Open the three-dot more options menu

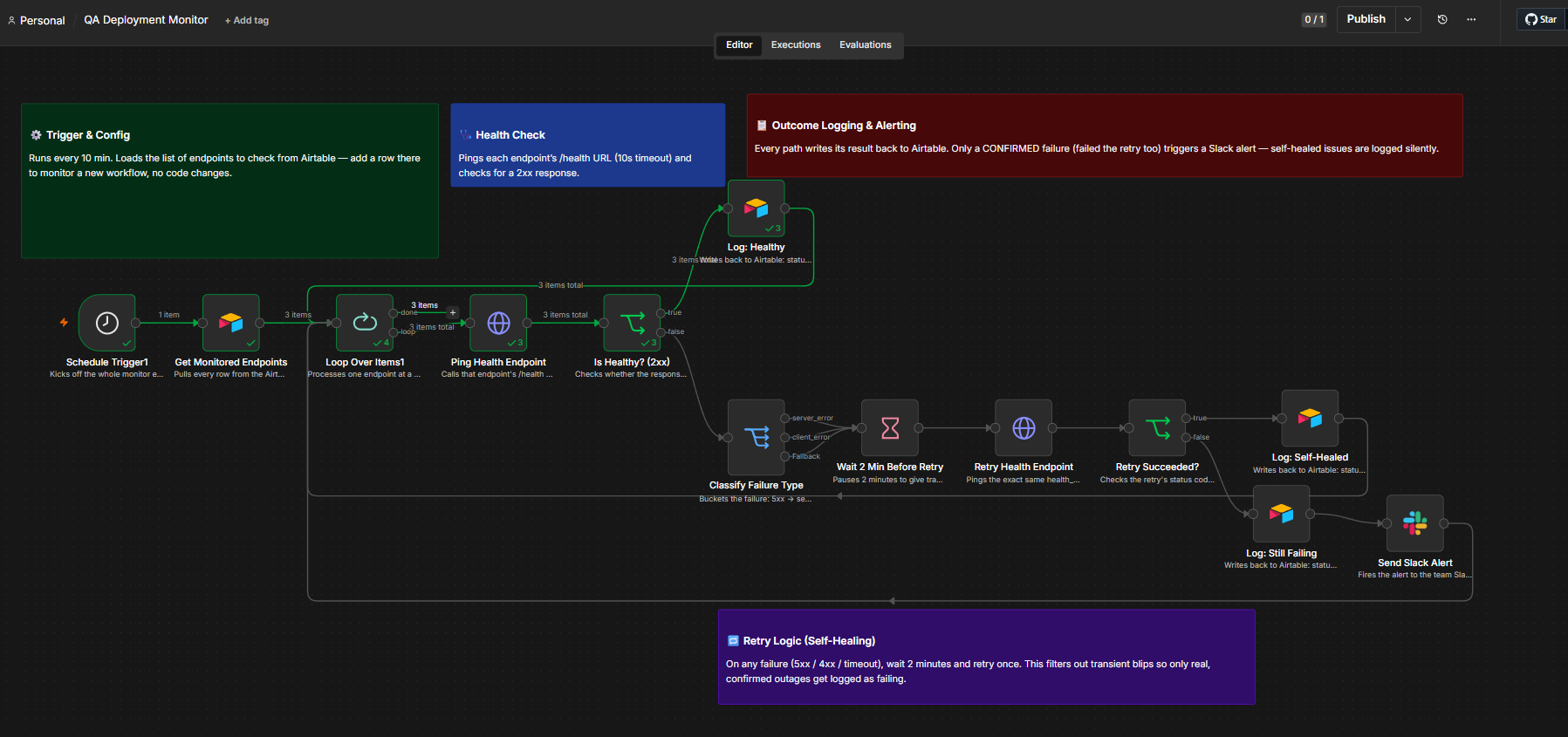(1471, 19)
